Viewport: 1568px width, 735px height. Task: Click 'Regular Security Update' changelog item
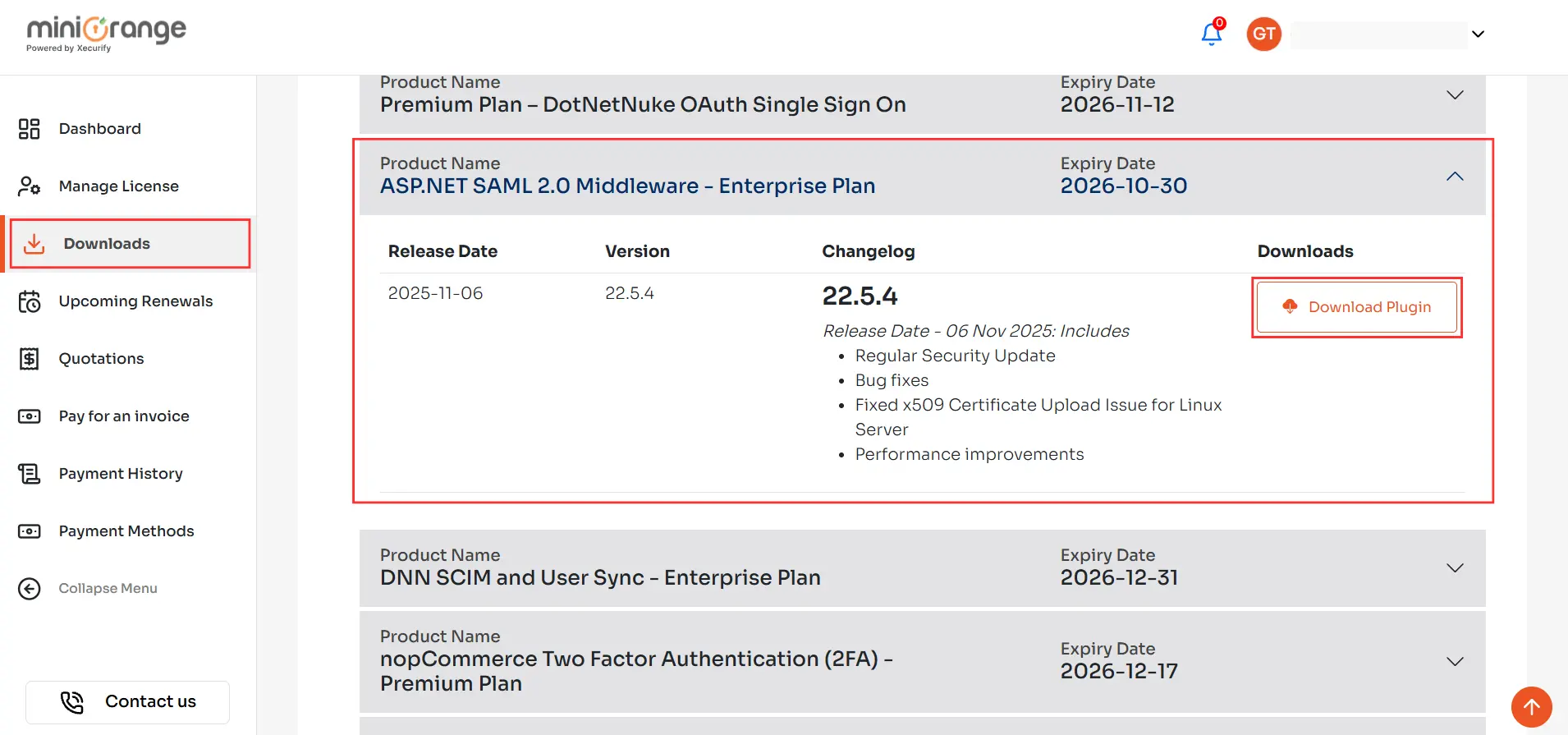(956, 356)
